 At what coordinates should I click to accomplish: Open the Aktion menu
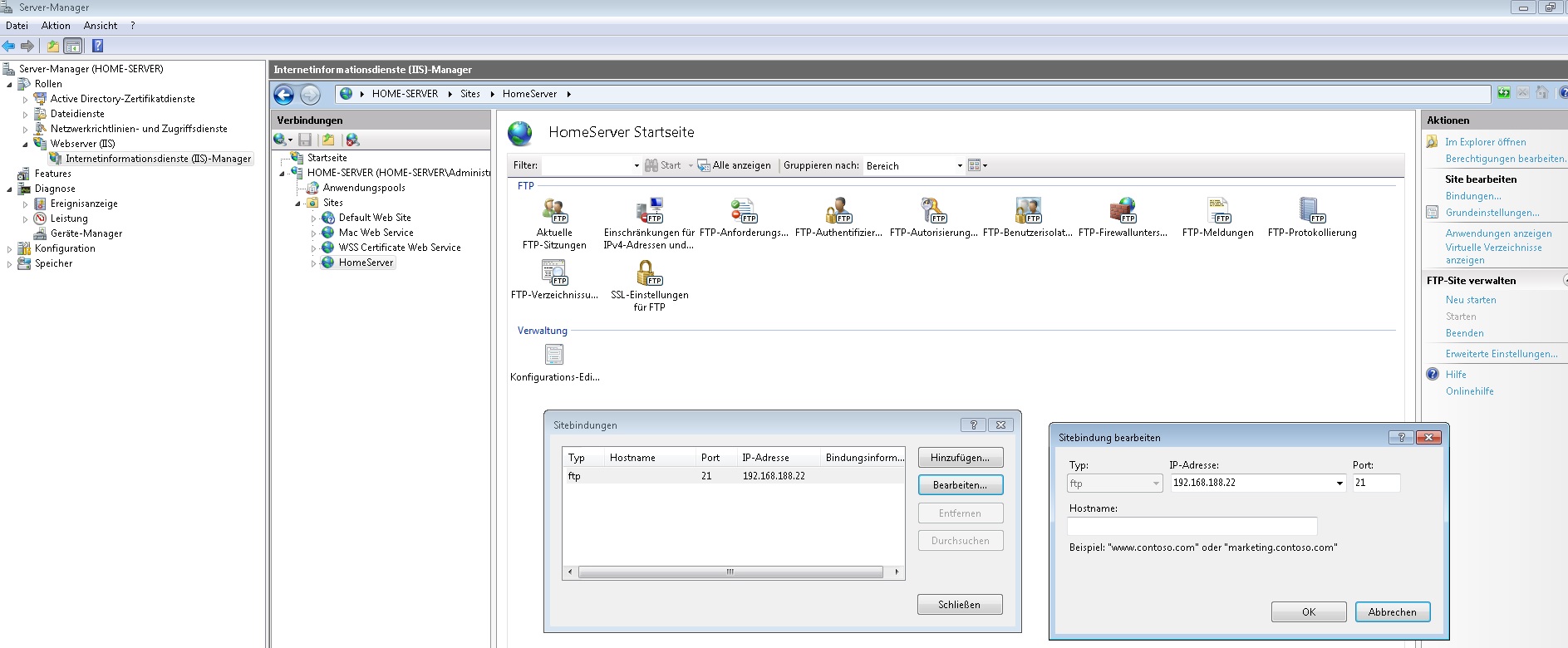click(x=56, y=26)
